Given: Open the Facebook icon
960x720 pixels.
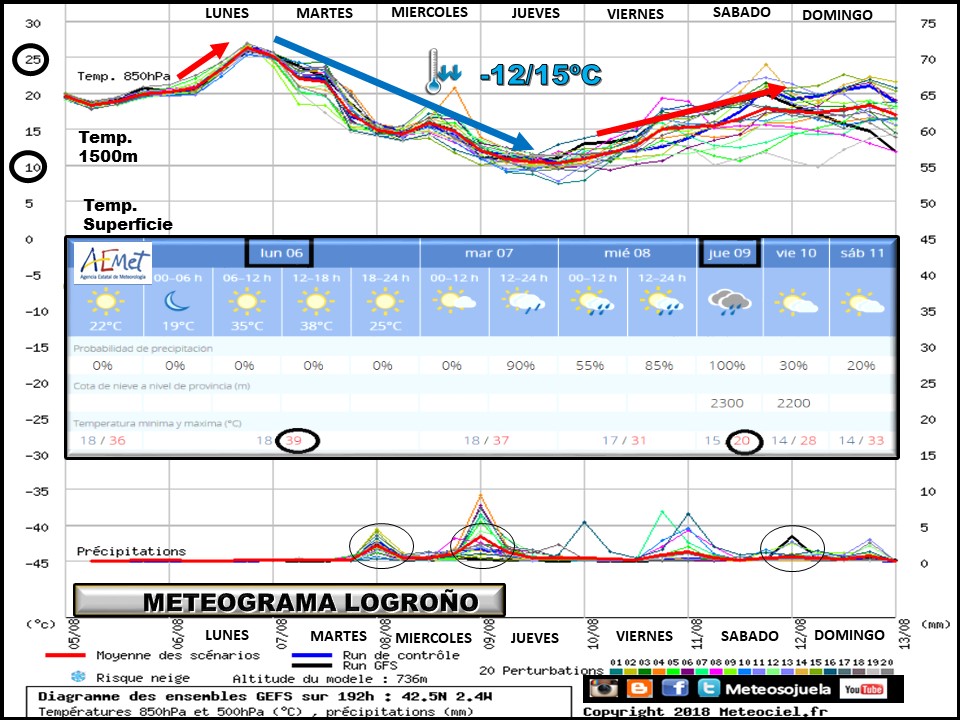Looking at the screenshot, I should point(675,688).
